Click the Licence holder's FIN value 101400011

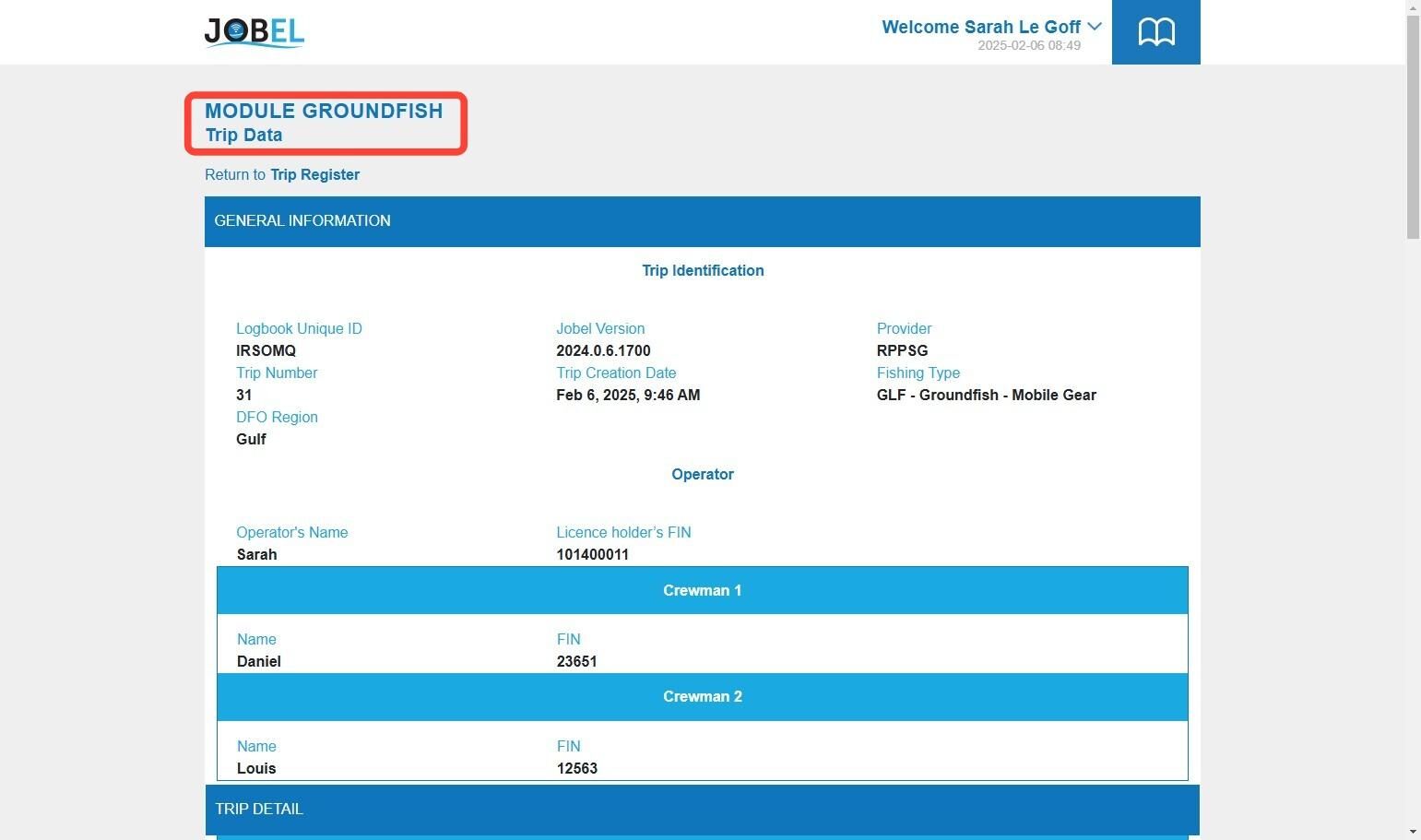(x=593, y=555)
